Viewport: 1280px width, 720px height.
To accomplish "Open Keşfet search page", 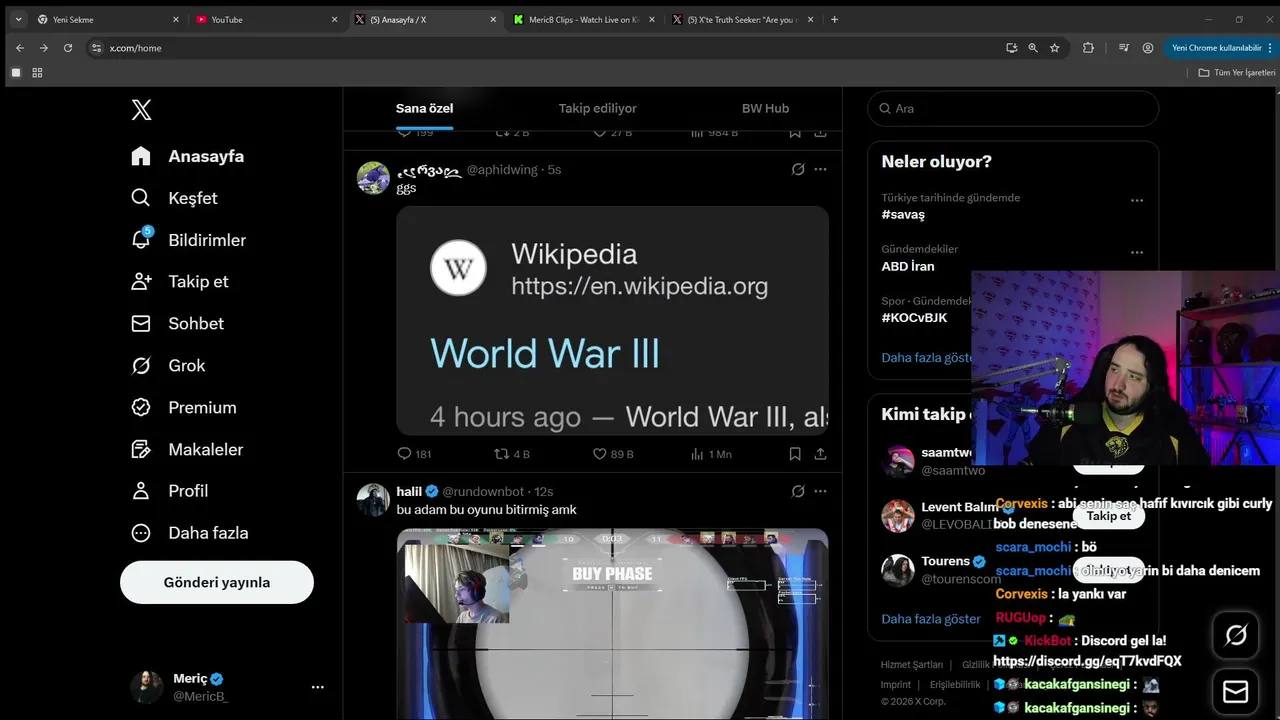I will coord(175,198).
